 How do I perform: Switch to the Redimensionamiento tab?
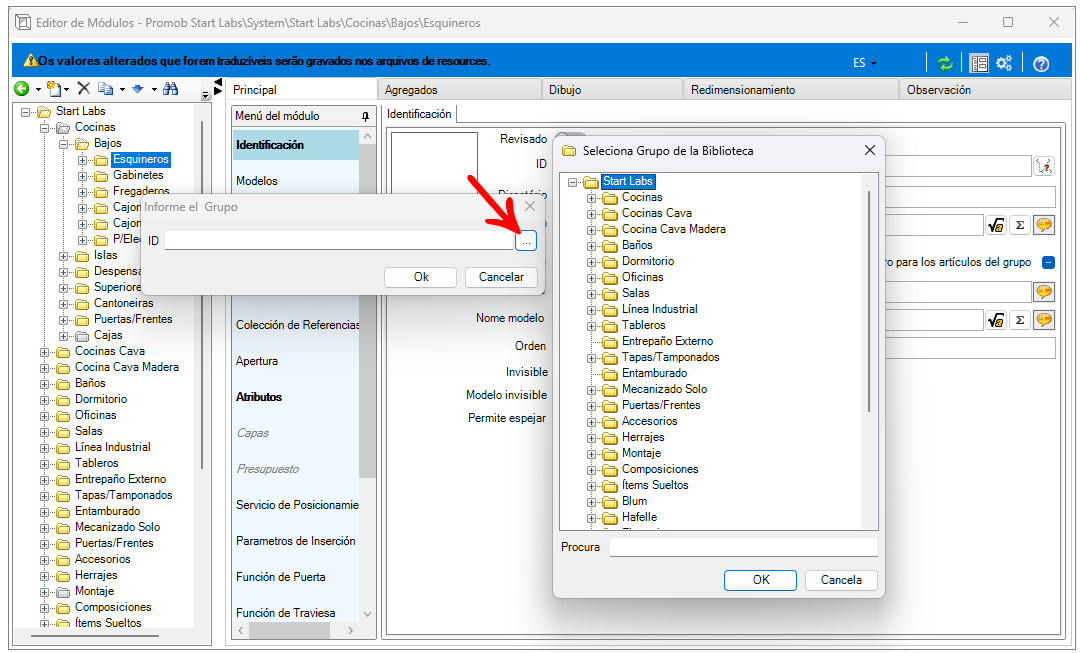pyautogui.click(x=791, y=90)
